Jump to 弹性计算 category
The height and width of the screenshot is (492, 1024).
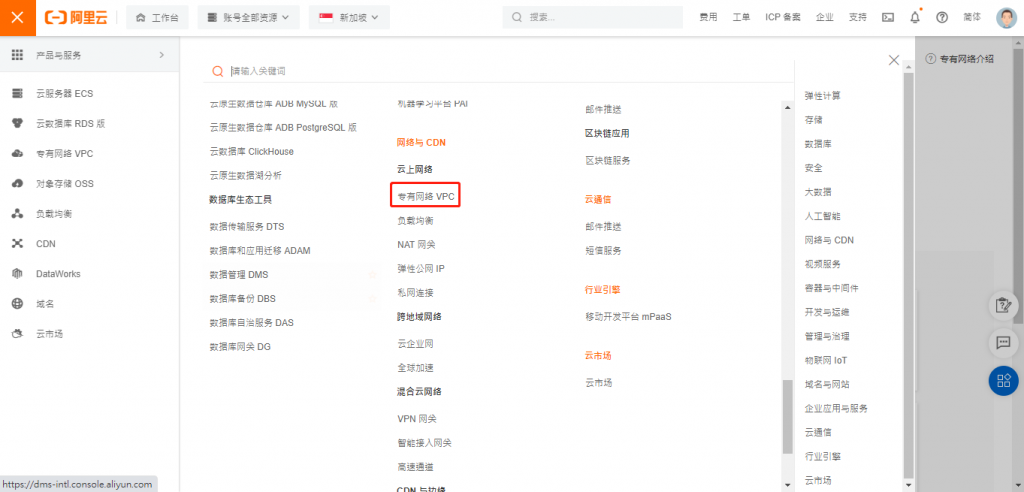point(823,96)
